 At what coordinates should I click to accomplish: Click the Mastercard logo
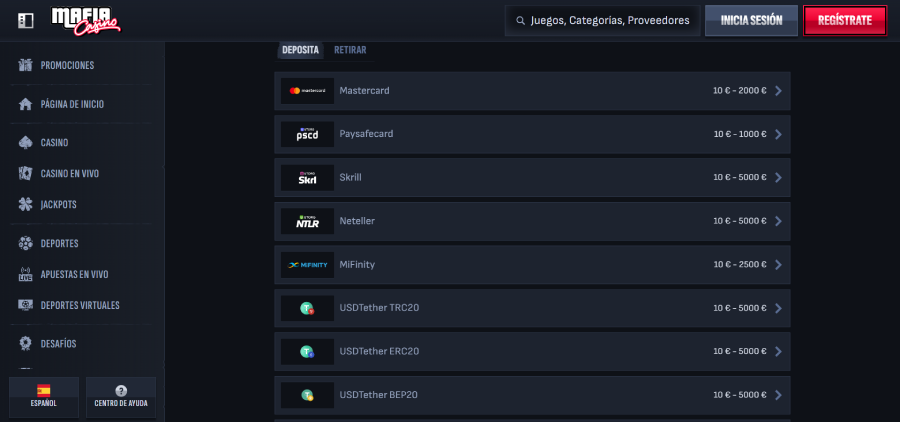coord(307,91)
